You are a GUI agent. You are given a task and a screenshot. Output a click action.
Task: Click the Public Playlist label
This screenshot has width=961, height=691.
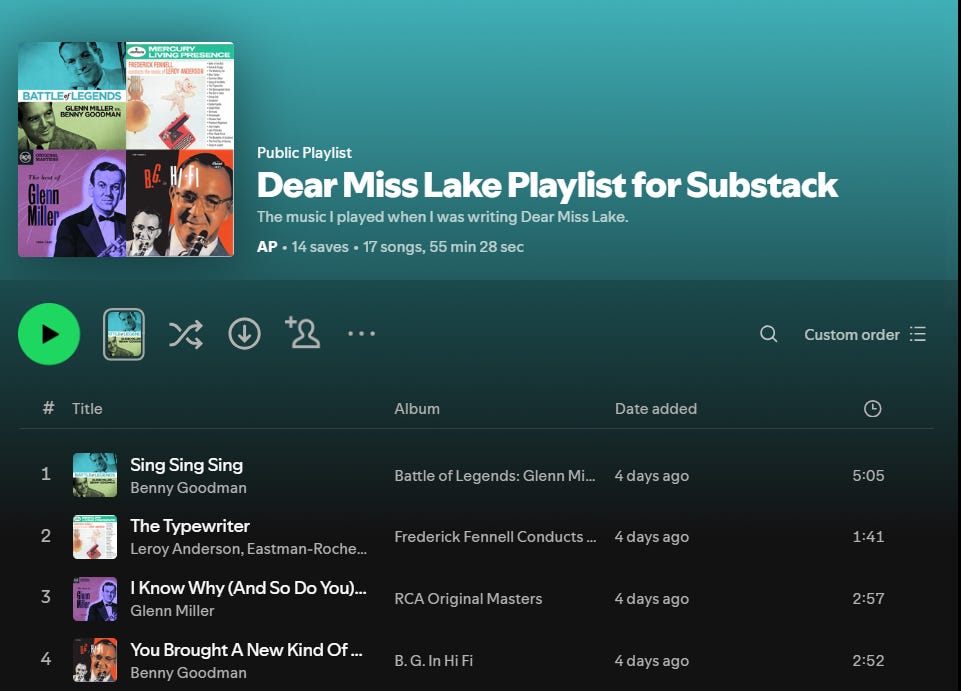pyautogui.click(x=304, y=153)
